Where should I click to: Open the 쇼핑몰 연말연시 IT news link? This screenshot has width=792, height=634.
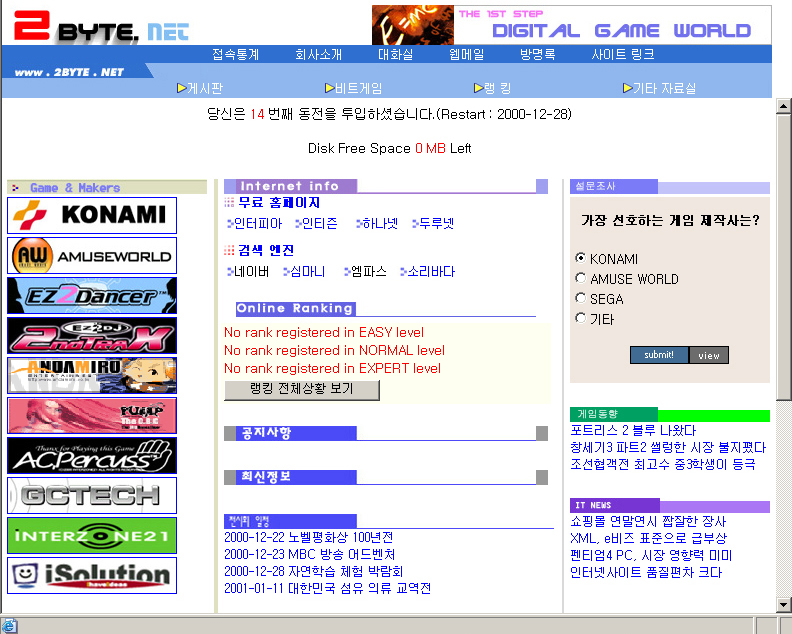click(648, 521)
